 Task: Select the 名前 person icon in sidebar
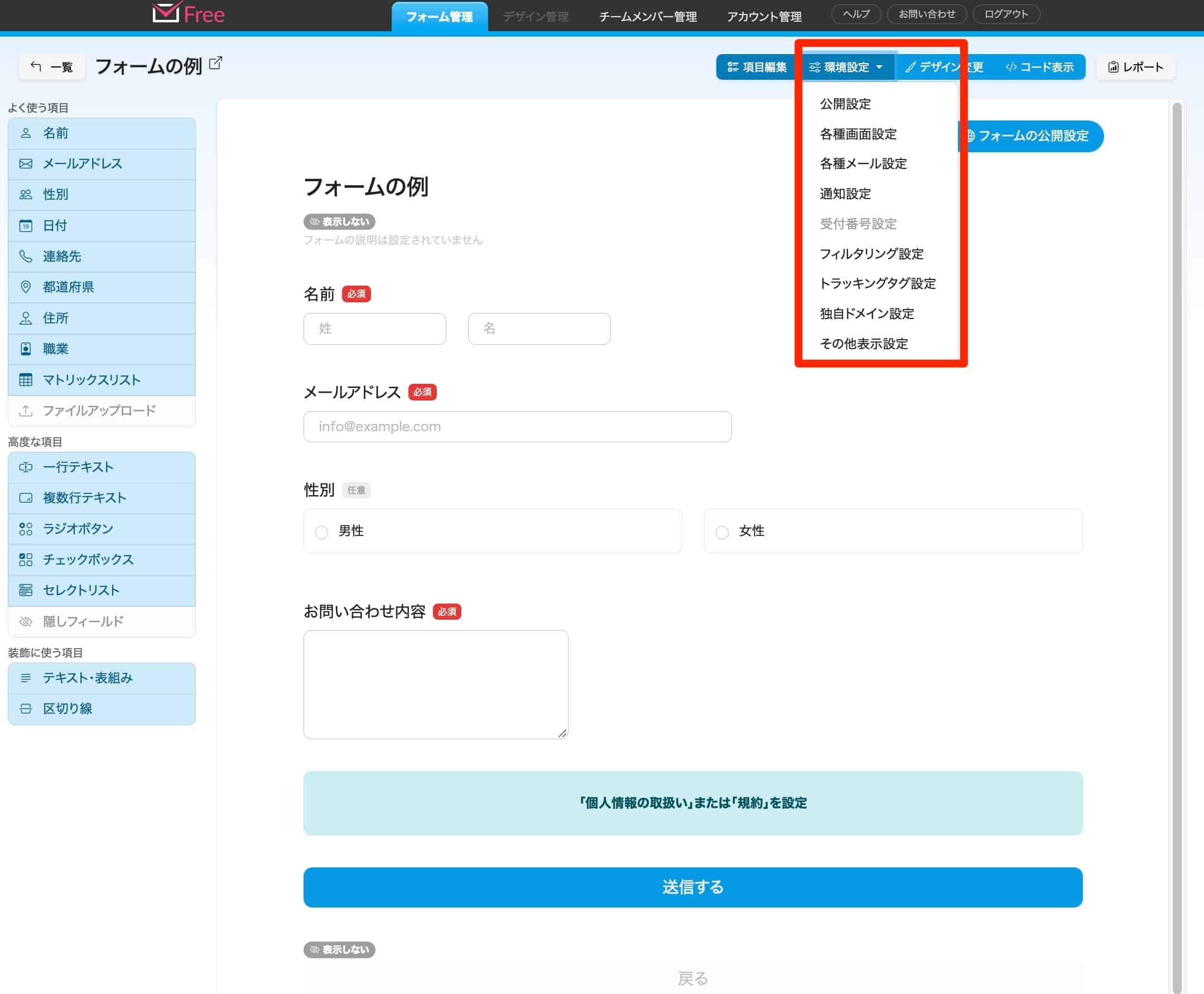[25, 133]
